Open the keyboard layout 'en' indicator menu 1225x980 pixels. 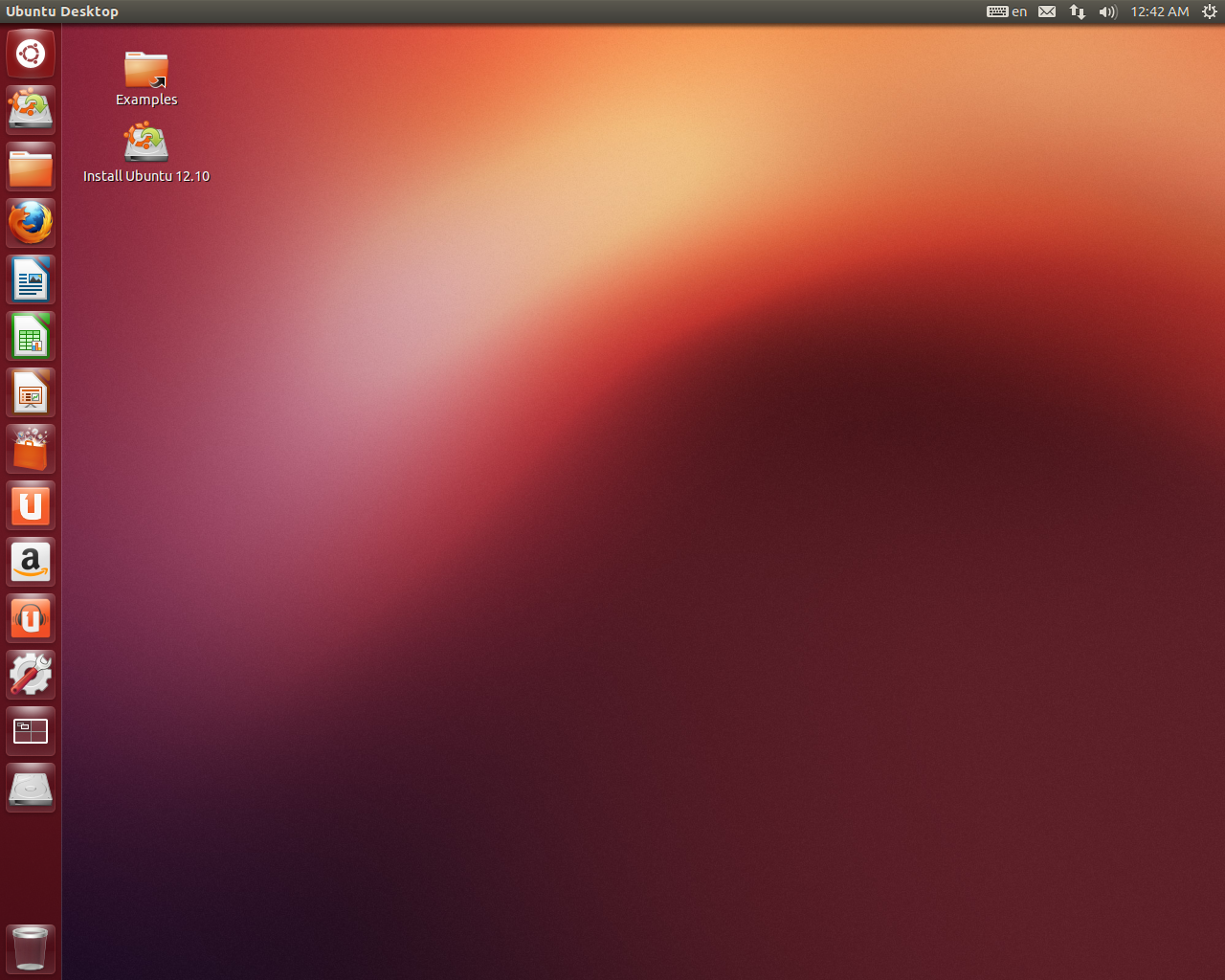tap(1007, 11)
